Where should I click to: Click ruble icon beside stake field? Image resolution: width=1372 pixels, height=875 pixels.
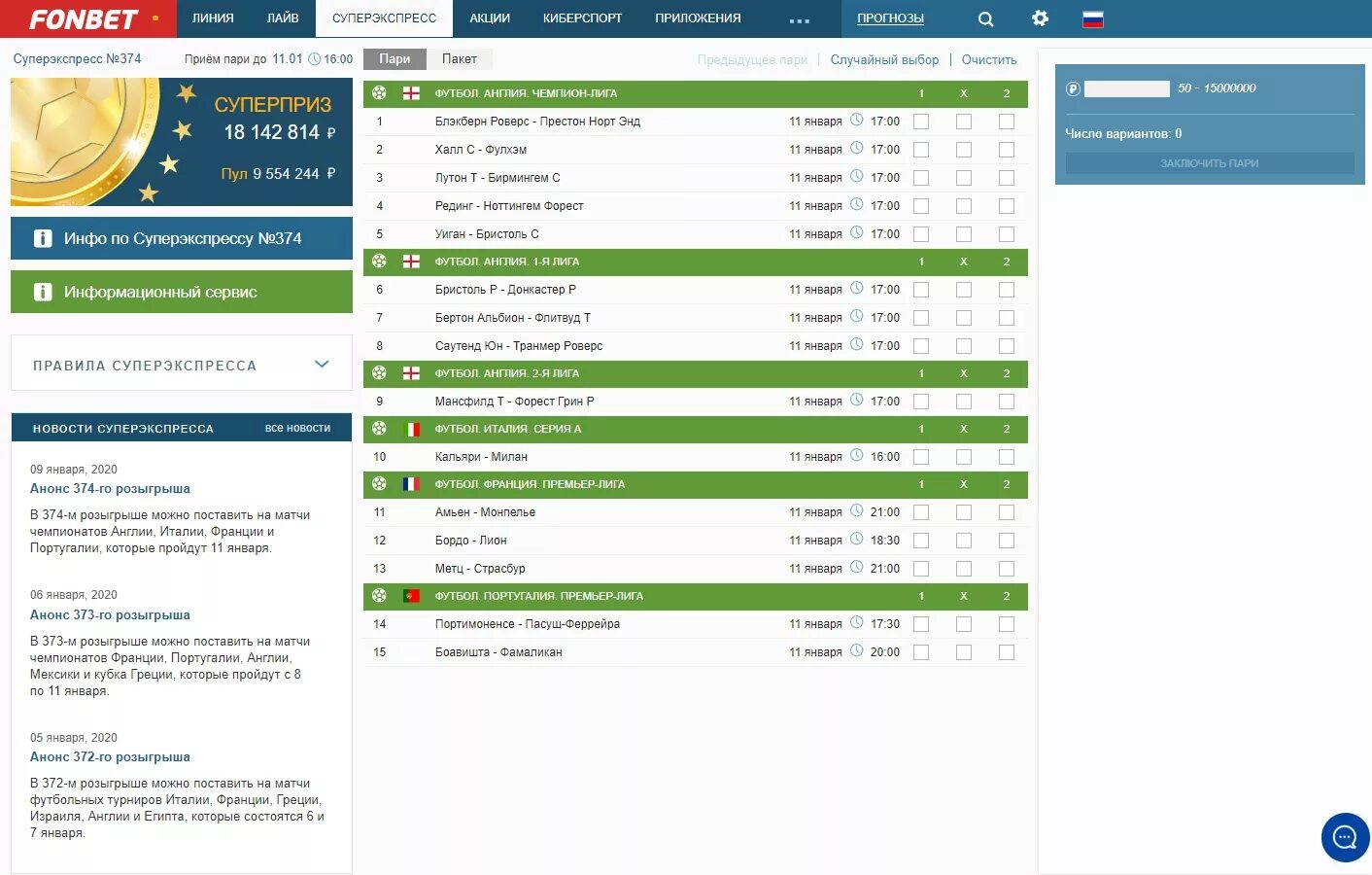click(1073, 88)
